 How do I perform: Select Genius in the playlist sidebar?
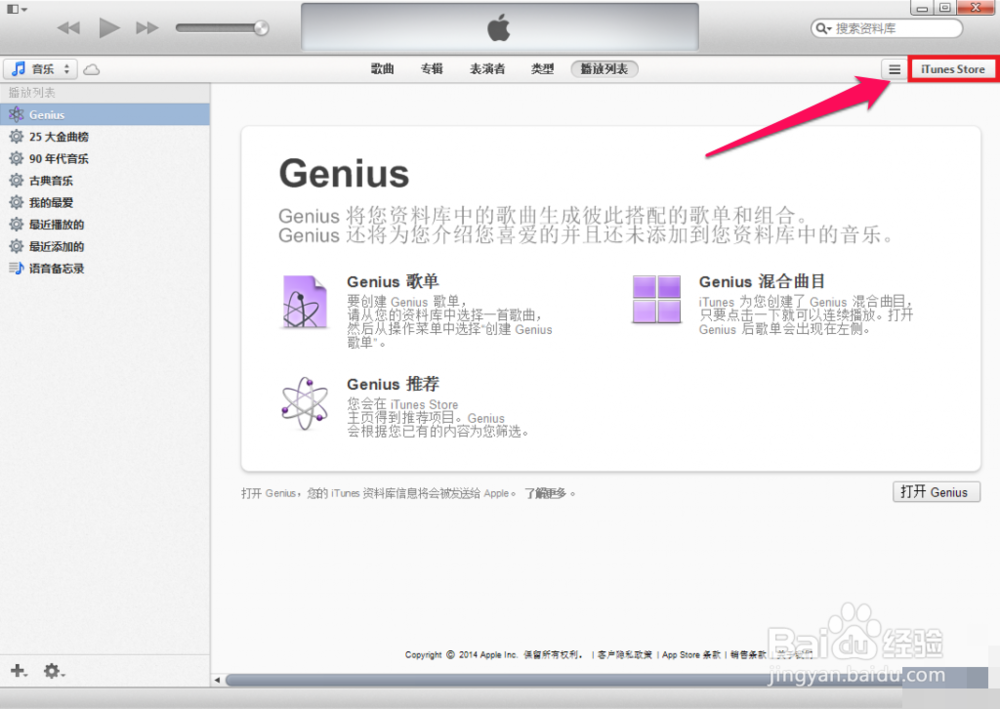click(105, 115)
